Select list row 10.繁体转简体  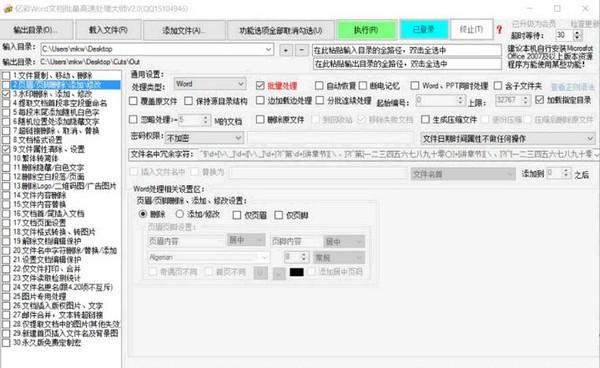(x=61, y=158)
